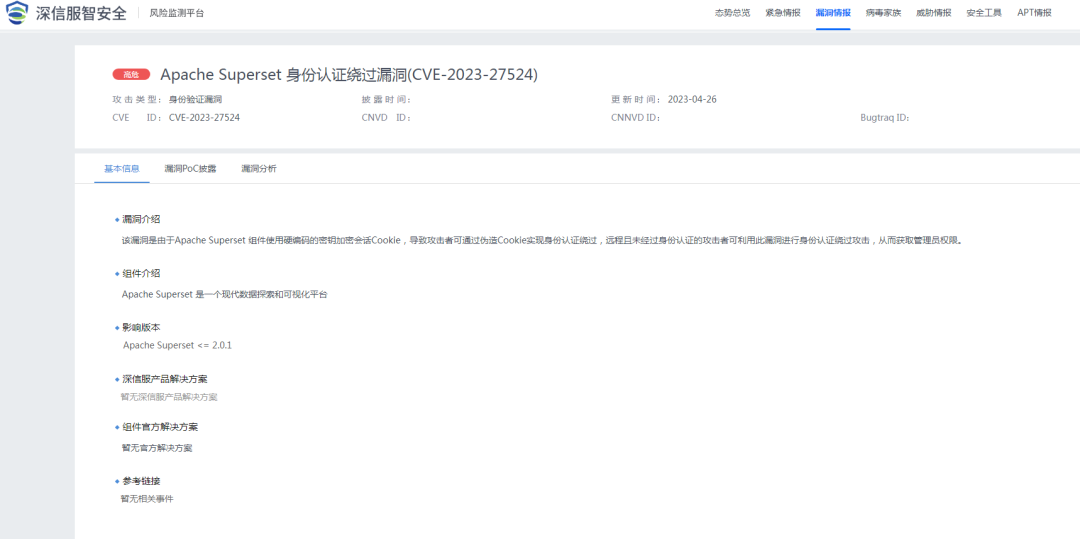The width and height of the screenshot is (1080, 539).
Task: Click the hardcoded Cookie key vulnerability description
Action: 542,240
